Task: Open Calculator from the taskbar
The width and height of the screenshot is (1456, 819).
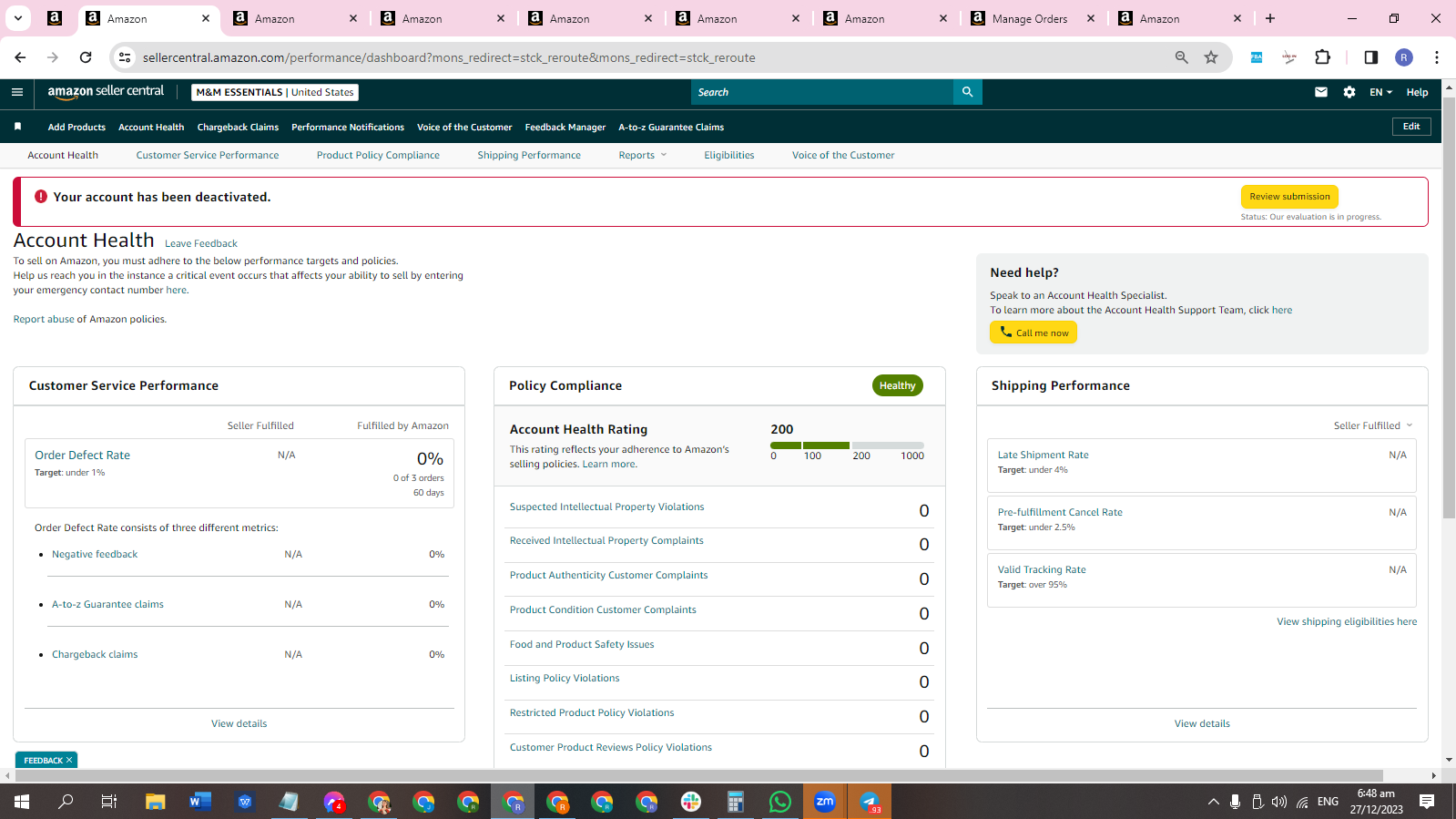Action: tap(736, 802)
